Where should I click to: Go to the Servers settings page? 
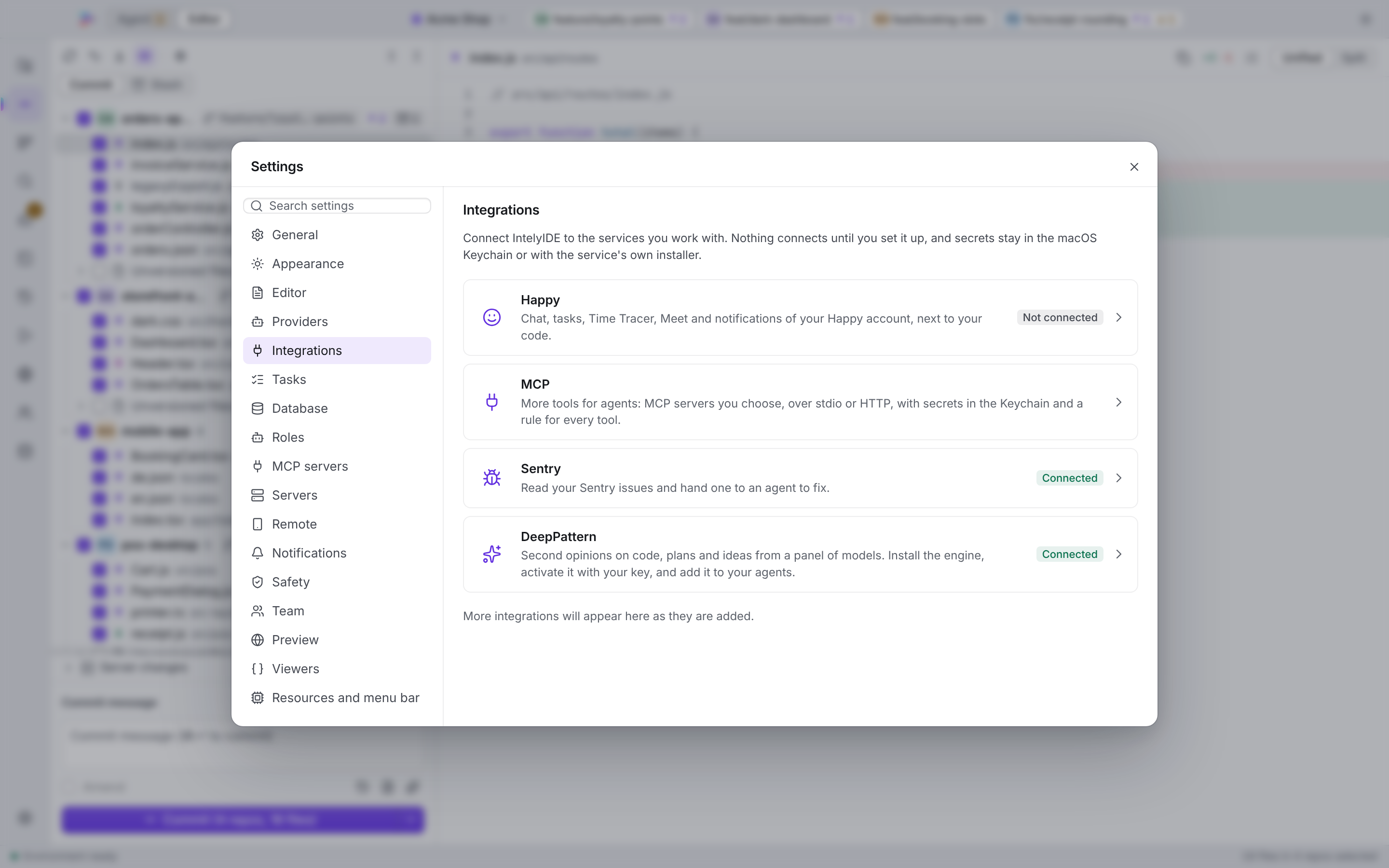pos(337,495)
